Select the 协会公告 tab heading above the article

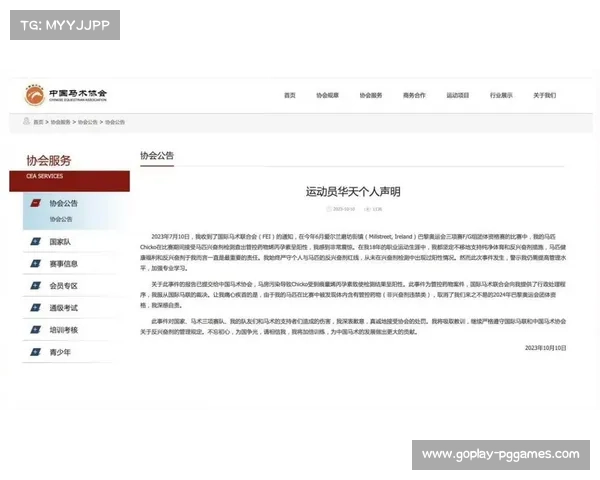(157, 156)
